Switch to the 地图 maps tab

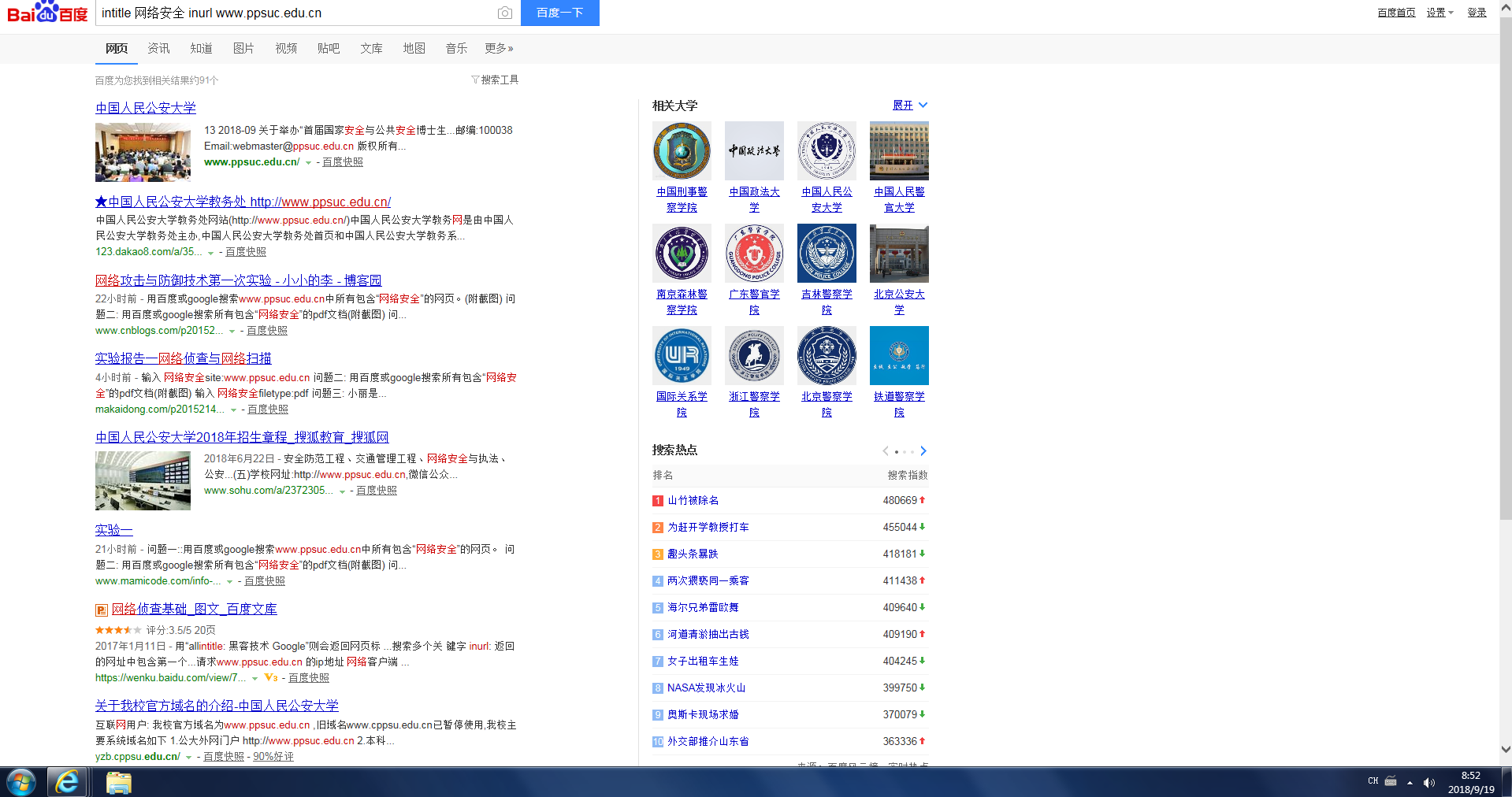pos(414,48)
